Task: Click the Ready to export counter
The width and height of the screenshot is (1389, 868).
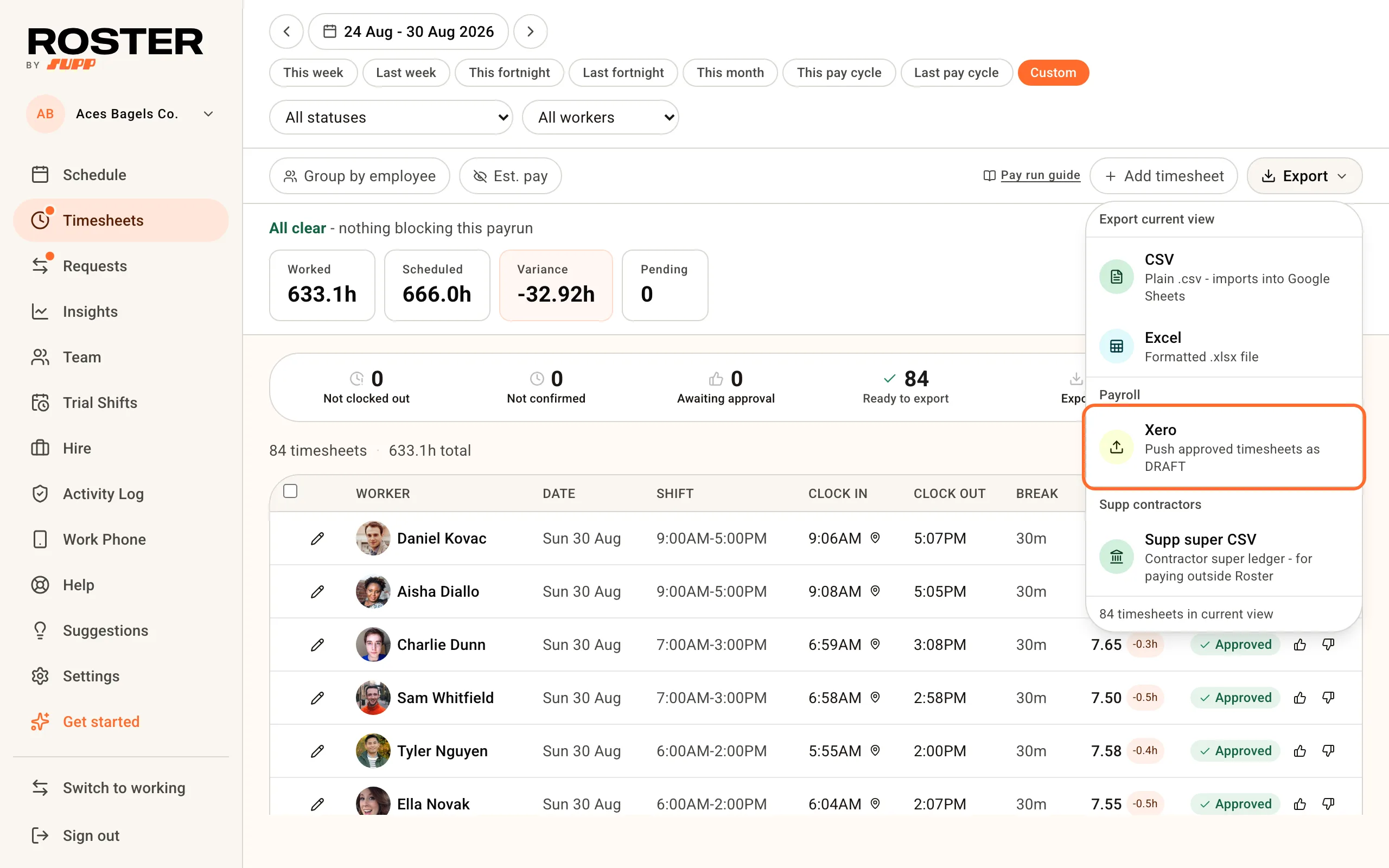Action: click(905, 387)
